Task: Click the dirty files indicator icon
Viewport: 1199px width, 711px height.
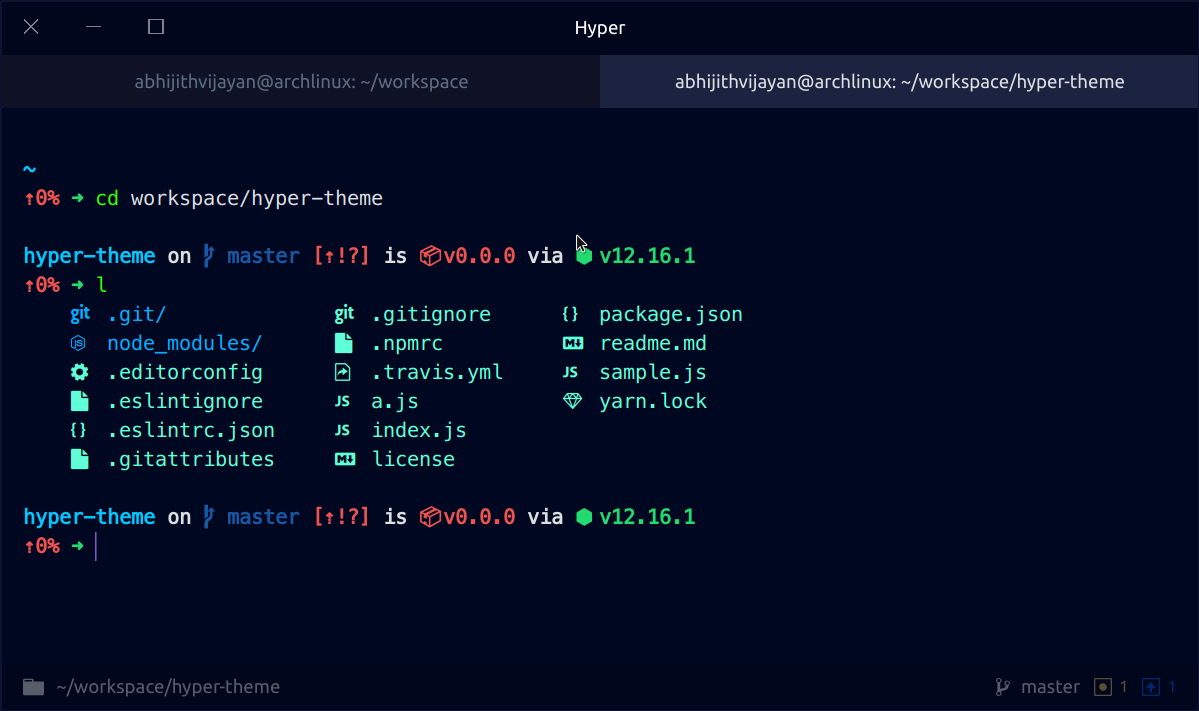Action: coord(1103,687)
